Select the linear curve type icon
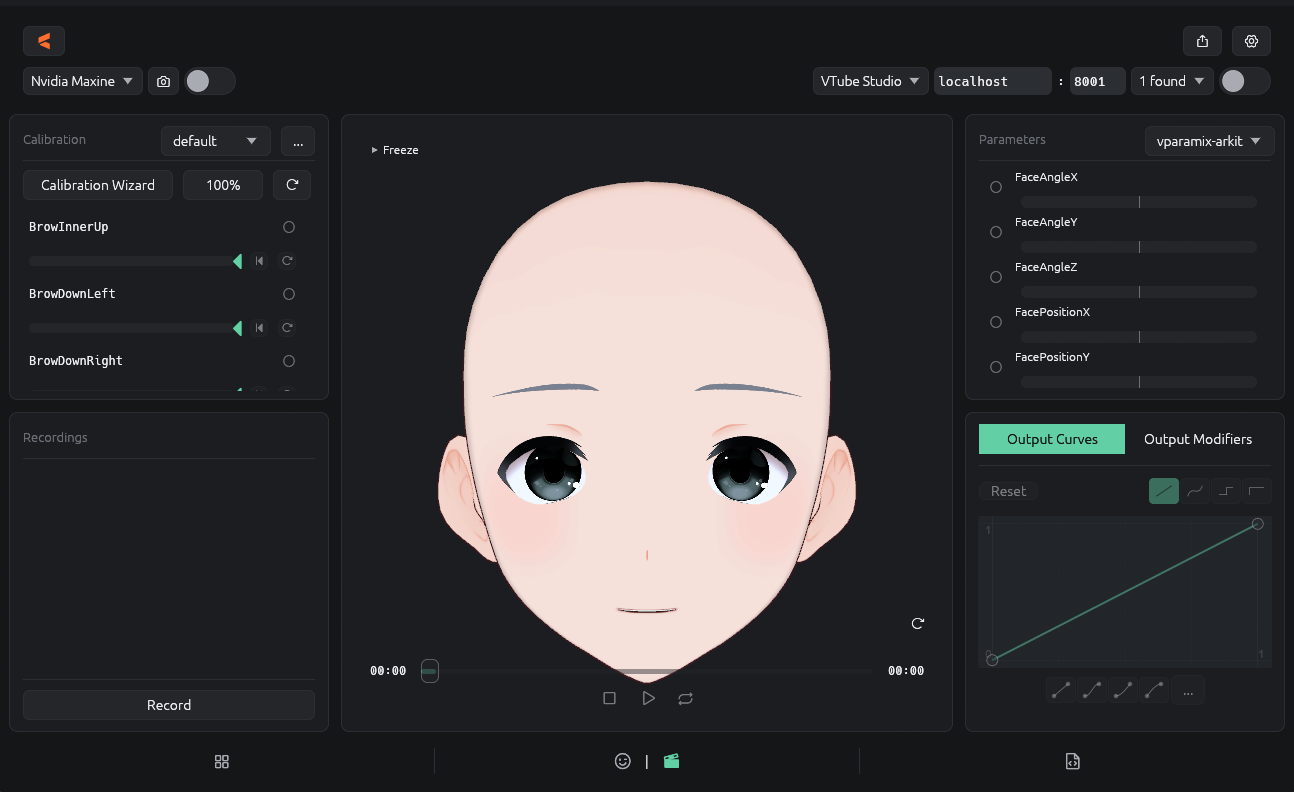This screenshot has height=792, width=1294. (1164, 491)
